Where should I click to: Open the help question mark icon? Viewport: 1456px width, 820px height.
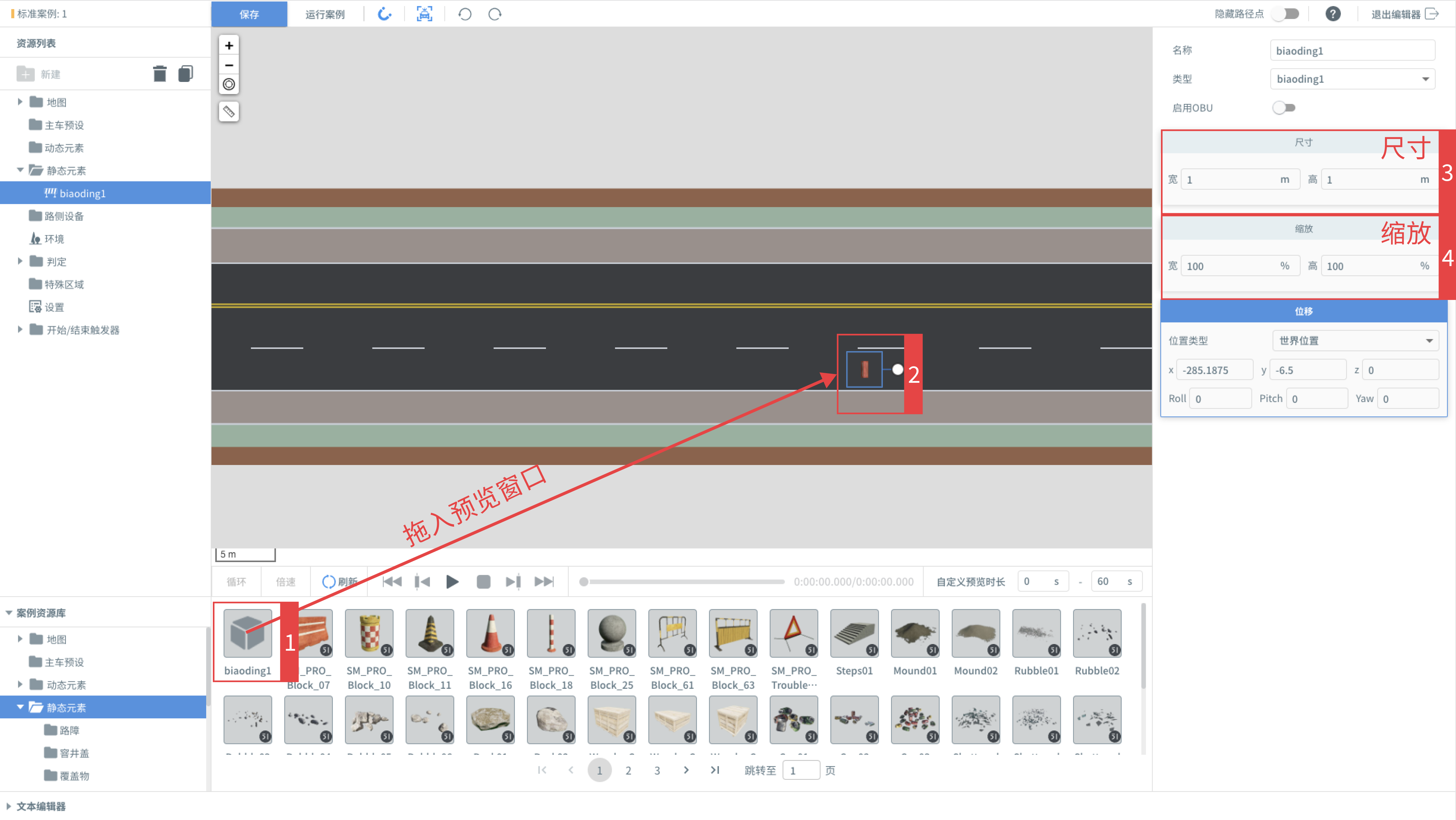[1333, 14]
